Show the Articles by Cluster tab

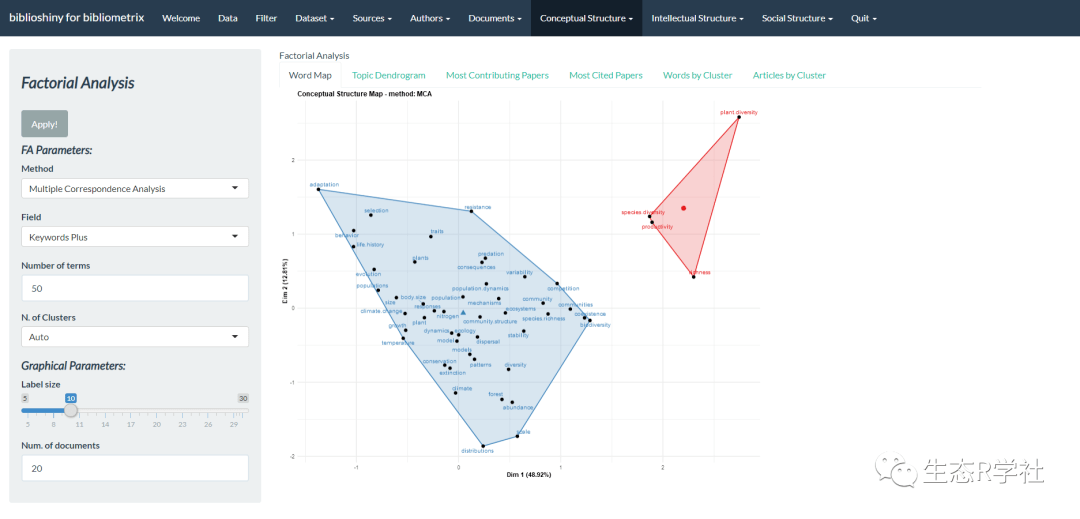click(789, 75)
